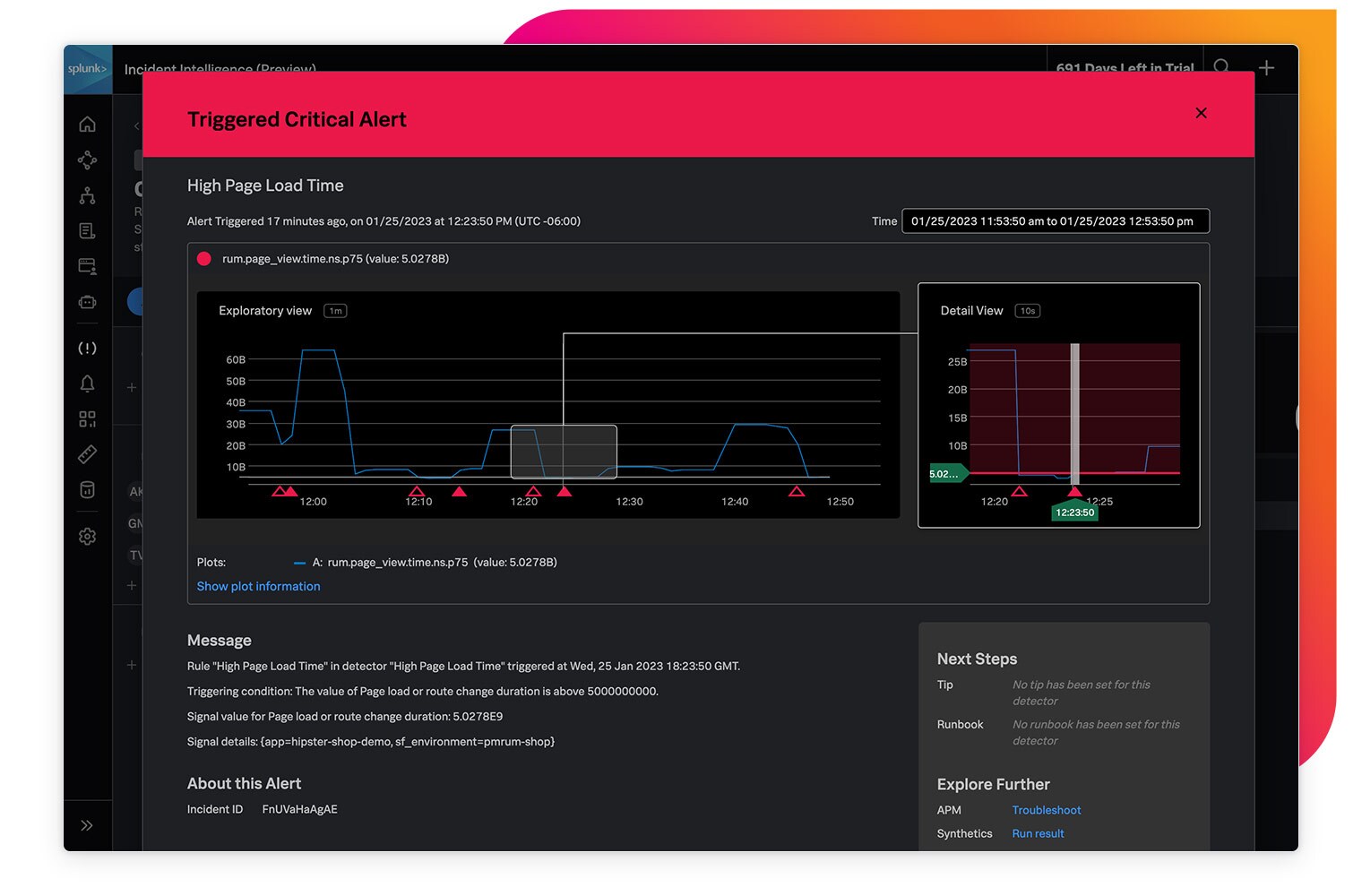This screenshot has width=1362, height=896.
Task: Open Settings from the gear sidebar icon
Action: (87, 537)
